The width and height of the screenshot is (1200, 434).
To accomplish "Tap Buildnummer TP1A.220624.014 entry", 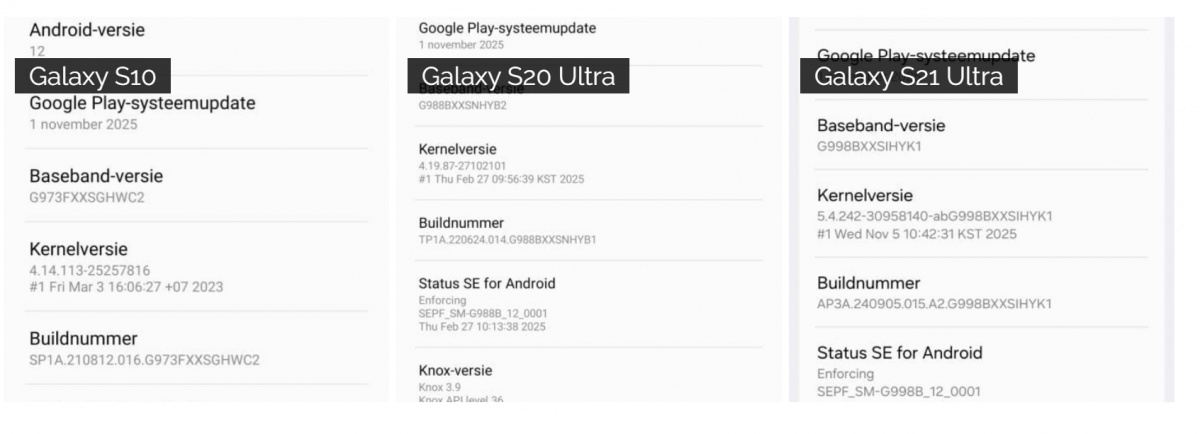I will [x=507, y=230].
